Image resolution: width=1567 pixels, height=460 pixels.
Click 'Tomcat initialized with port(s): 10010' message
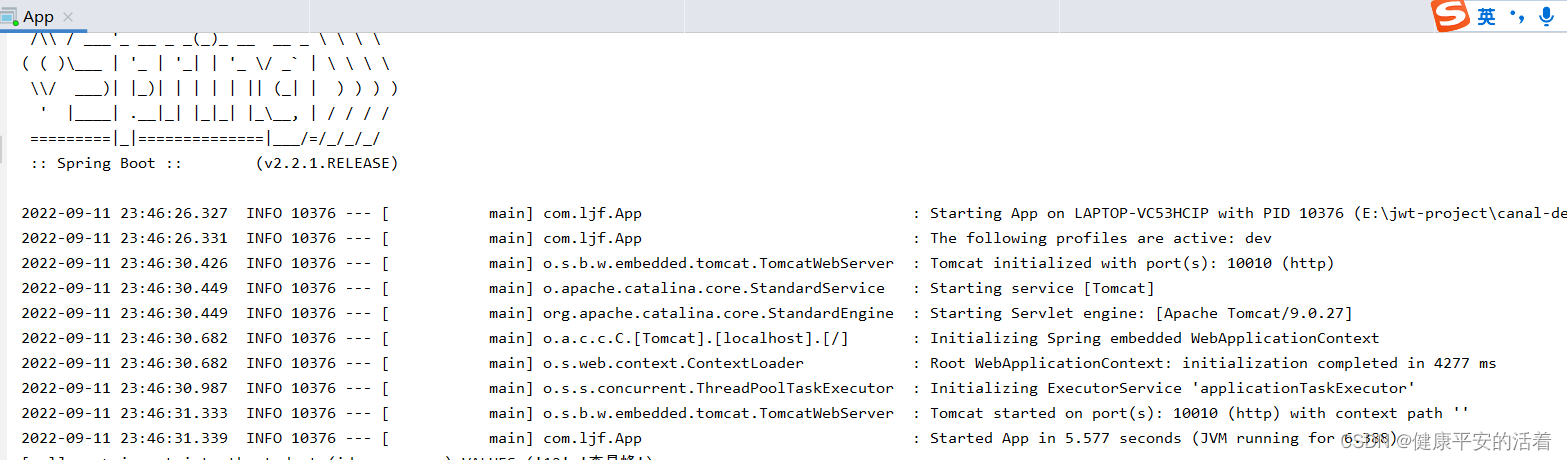pos(1132,263)
